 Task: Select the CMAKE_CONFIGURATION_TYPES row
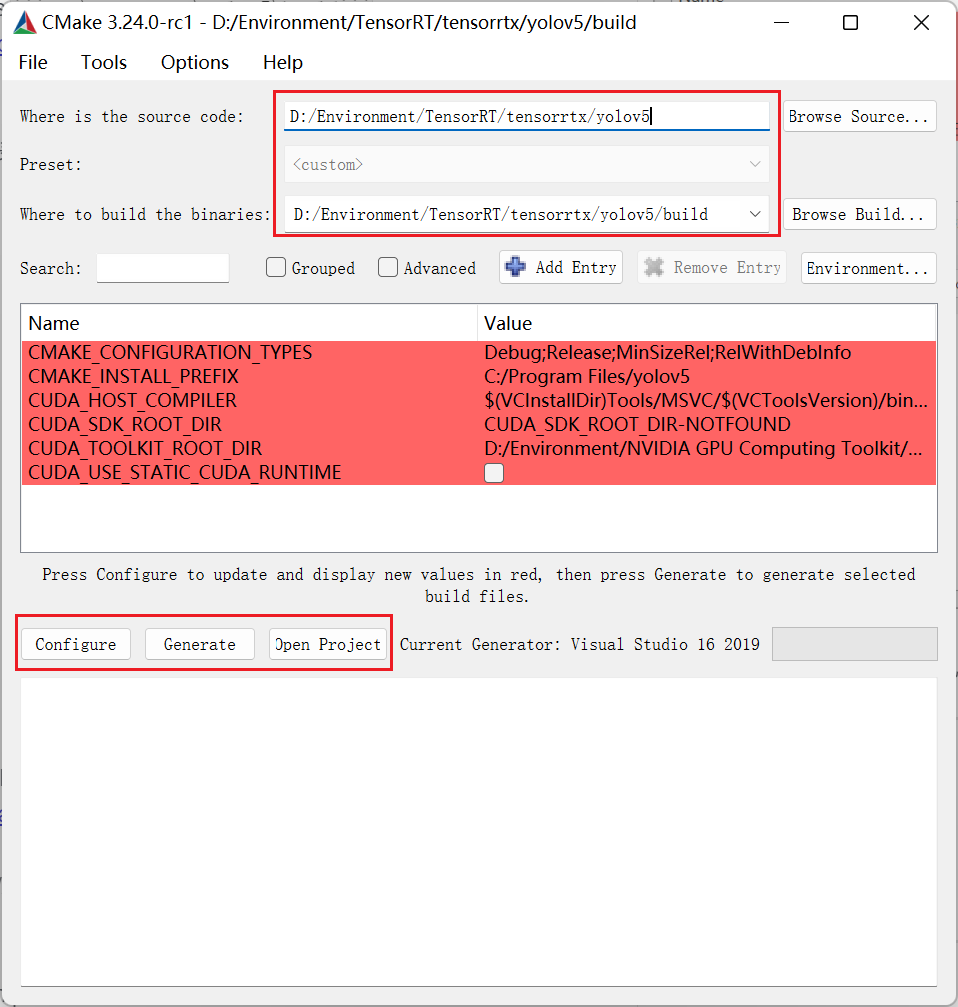tap(478, 353)
